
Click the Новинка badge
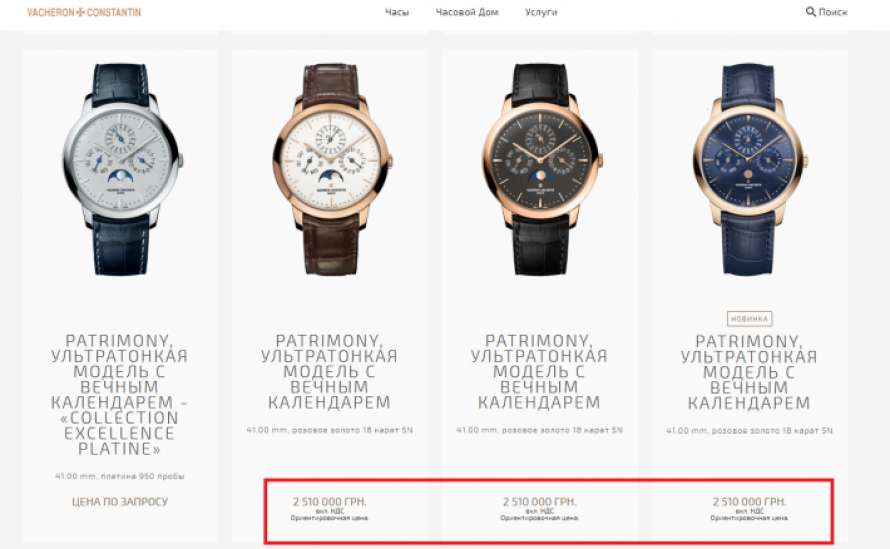[749, 318]
